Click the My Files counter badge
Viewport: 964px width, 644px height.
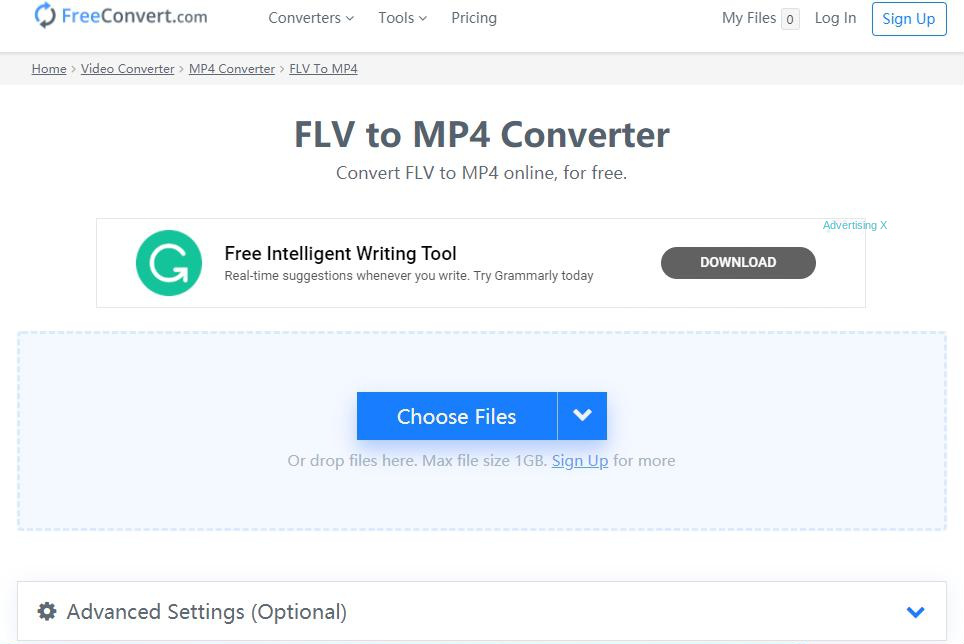tap(790, 19)
